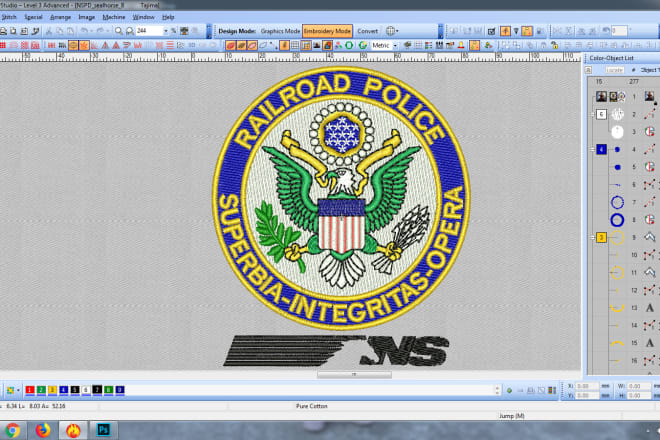Toggle the red grid stitches icon
Viewport: 660px width, 440px height.
[3, 45]
